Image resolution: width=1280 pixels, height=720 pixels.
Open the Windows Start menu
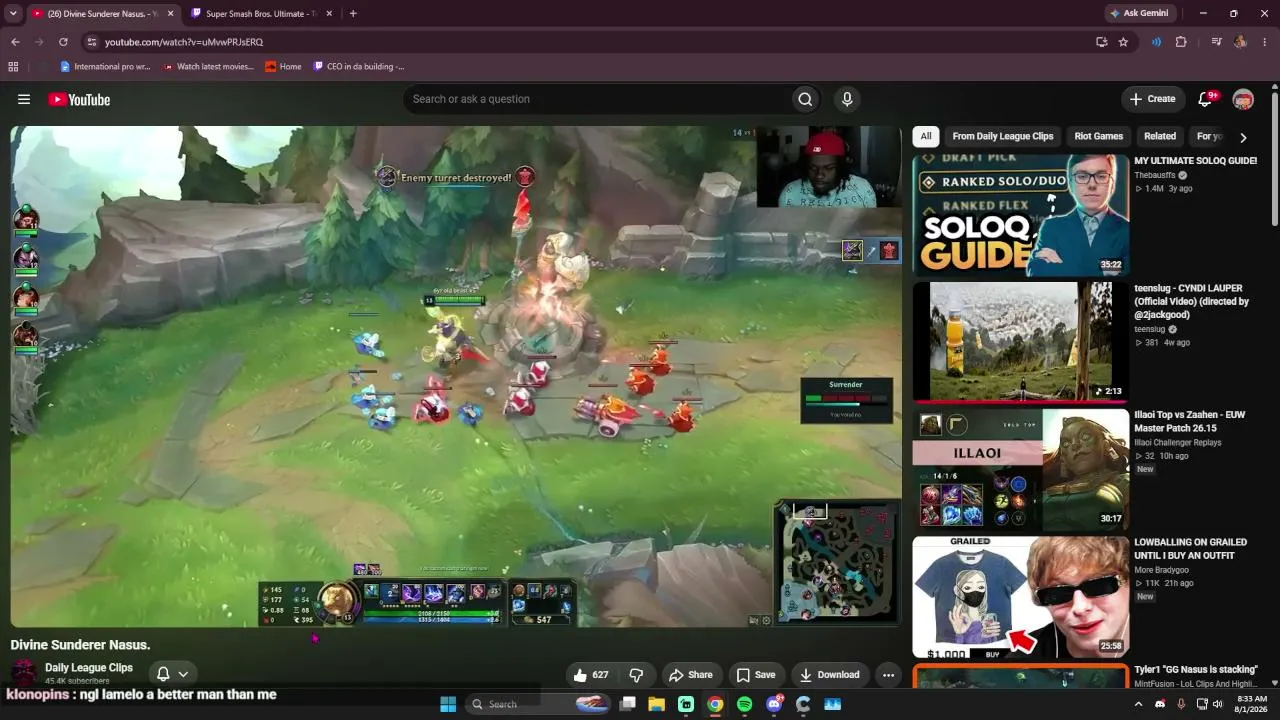[x=448, y=704]
